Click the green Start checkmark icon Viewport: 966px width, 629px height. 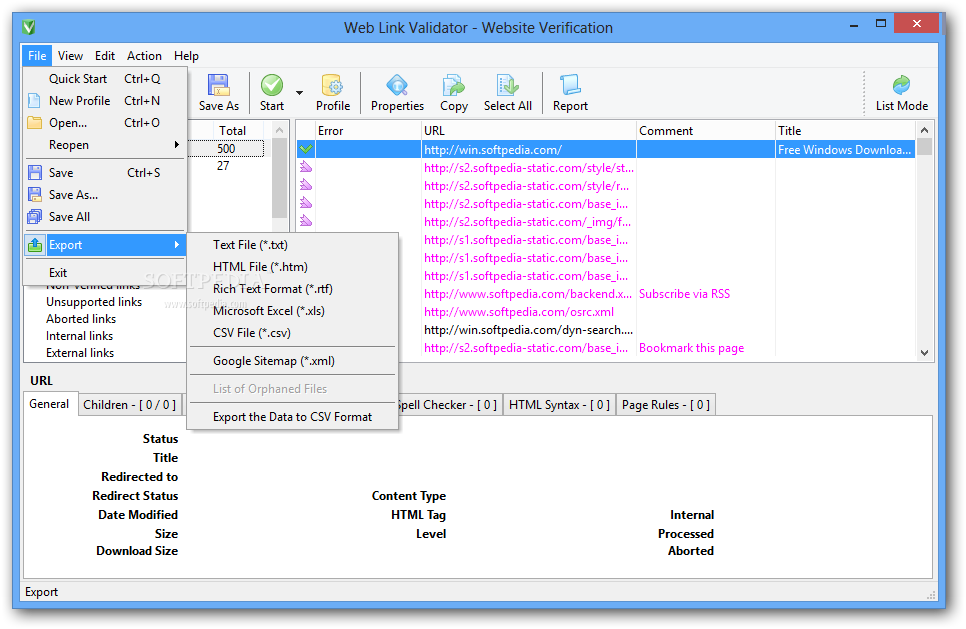(x=272, y=86)
